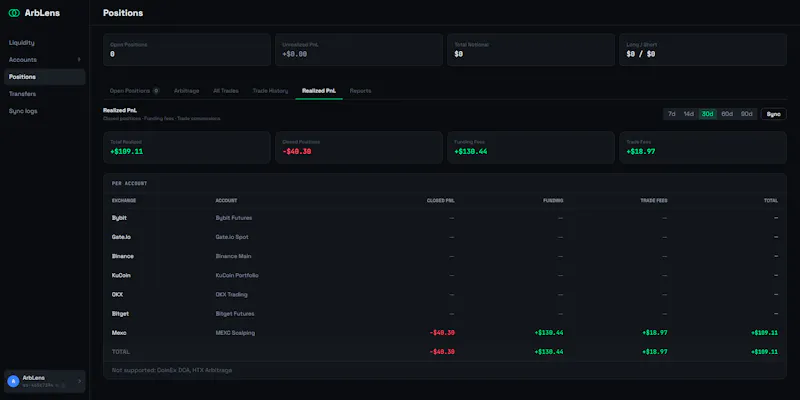Click the 'Not supported: CoinEx DCA, HTX Arbitrage' note
Screen dimensions: 800x400
click(x=172, y=370)
